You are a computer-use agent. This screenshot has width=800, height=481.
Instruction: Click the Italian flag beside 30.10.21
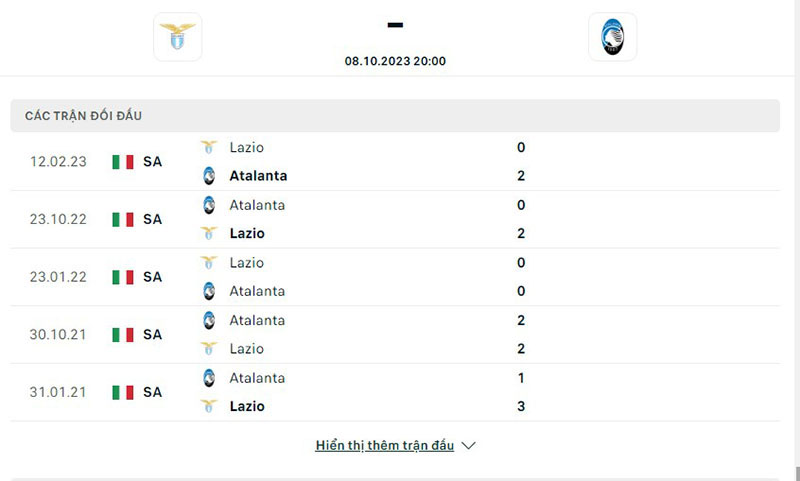tap(123, 335)
